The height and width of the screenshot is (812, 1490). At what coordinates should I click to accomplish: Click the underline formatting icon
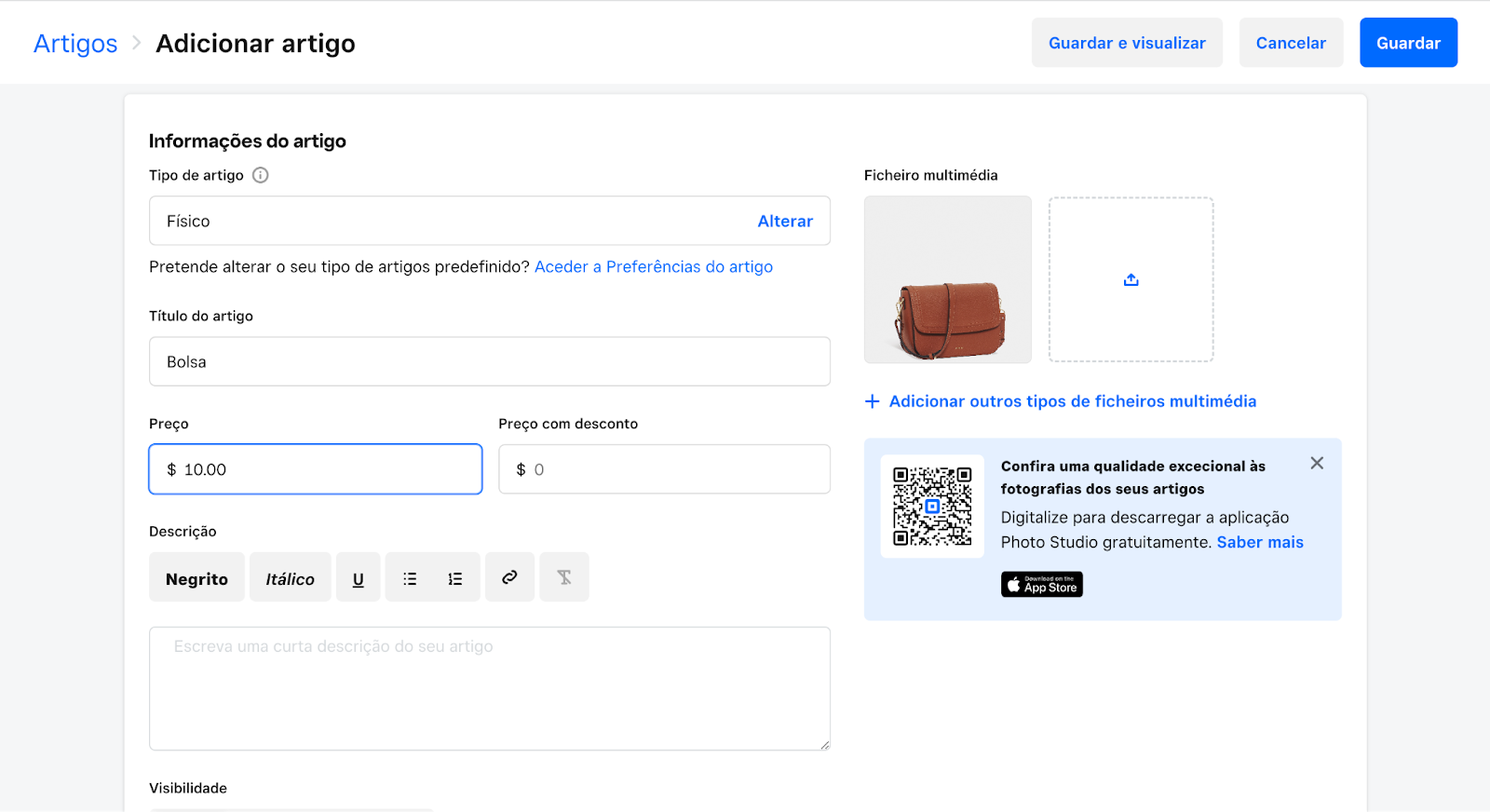(x=359, y=578)
